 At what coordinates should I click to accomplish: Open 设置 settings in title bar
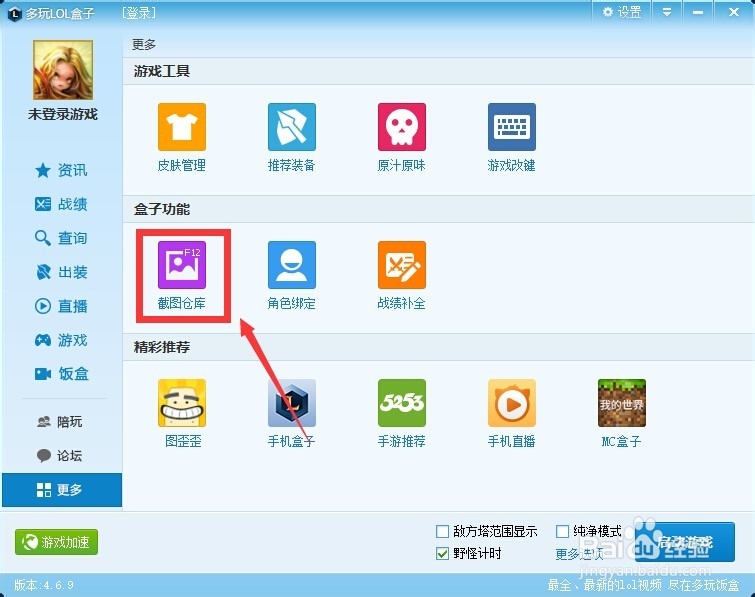click(622, 12)
